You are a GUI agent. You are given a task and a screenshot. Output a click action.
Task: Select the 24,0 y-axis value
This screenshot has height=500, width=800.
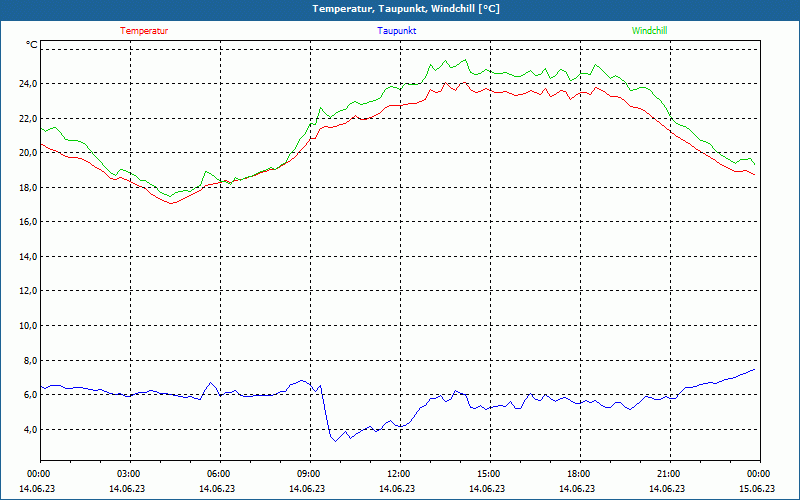[29, 83]
